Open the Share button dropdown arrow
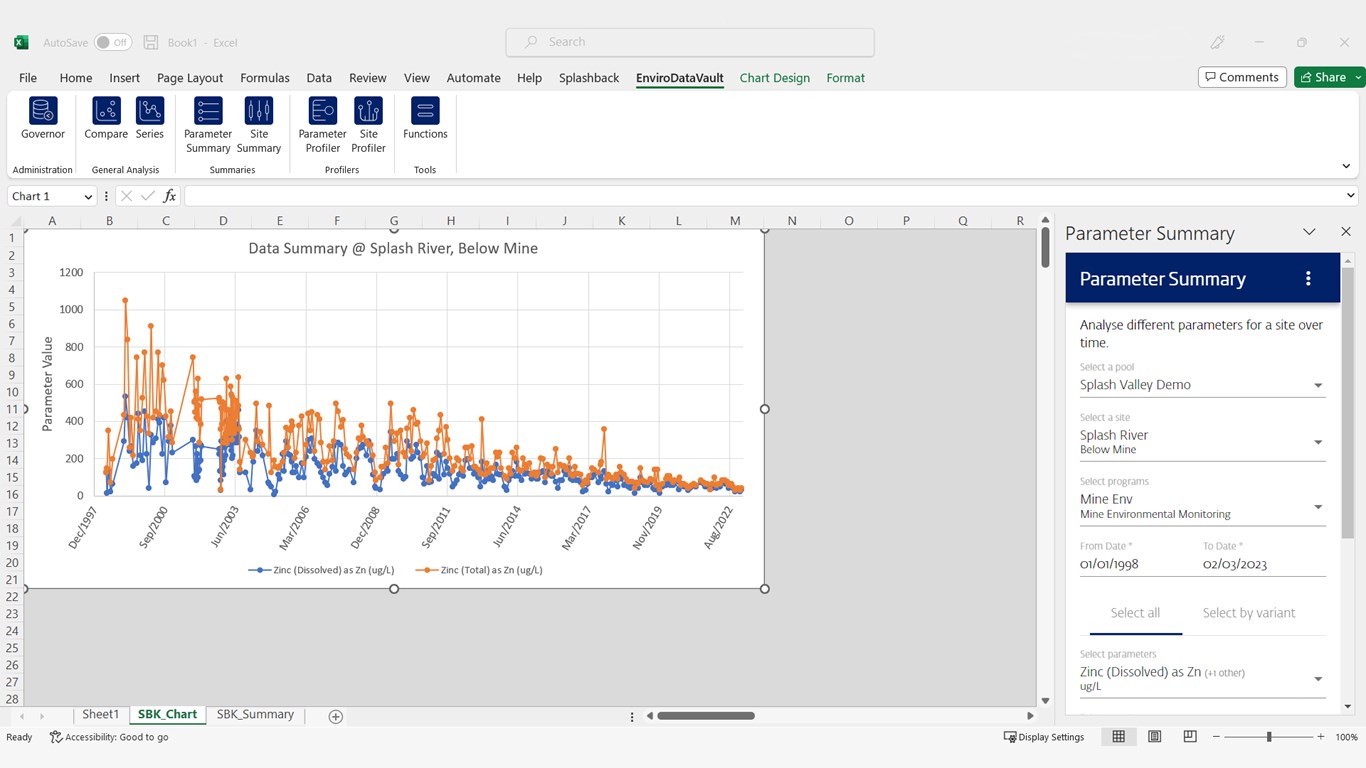1366x768 pixels. coord(1358,77)
